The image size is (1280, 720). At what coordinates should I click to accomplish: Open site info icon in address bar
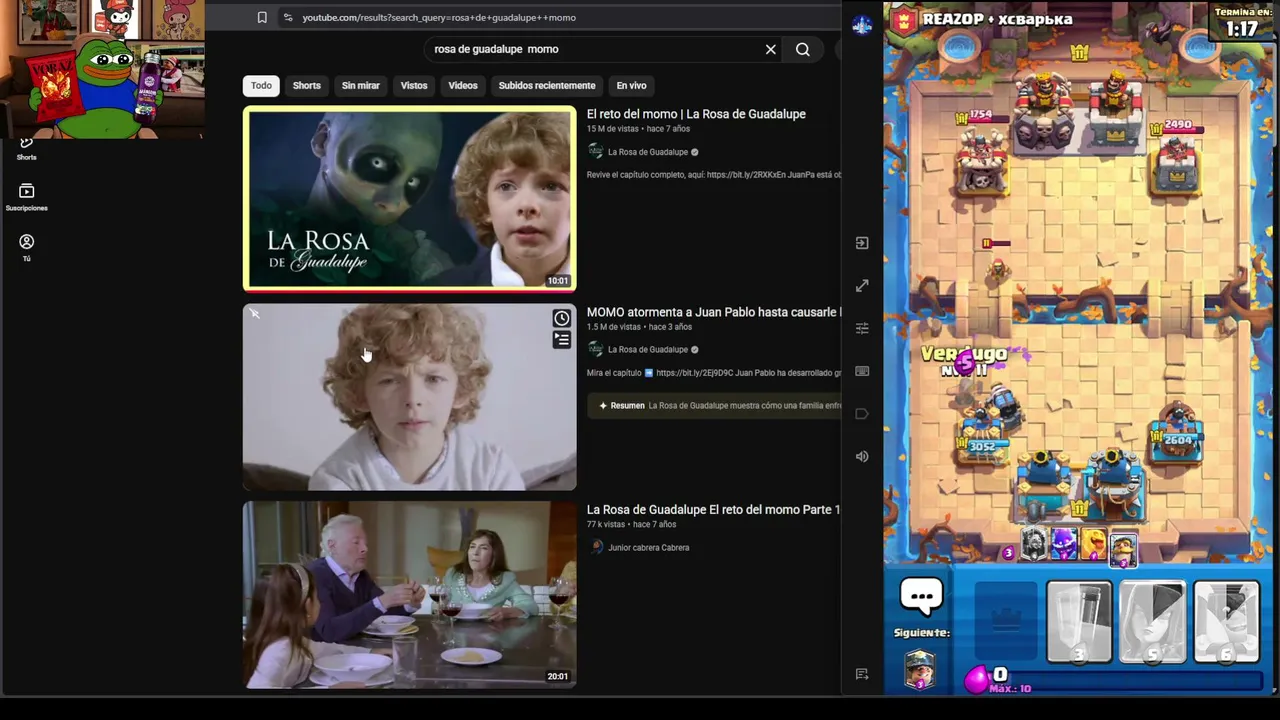point(288,17)
